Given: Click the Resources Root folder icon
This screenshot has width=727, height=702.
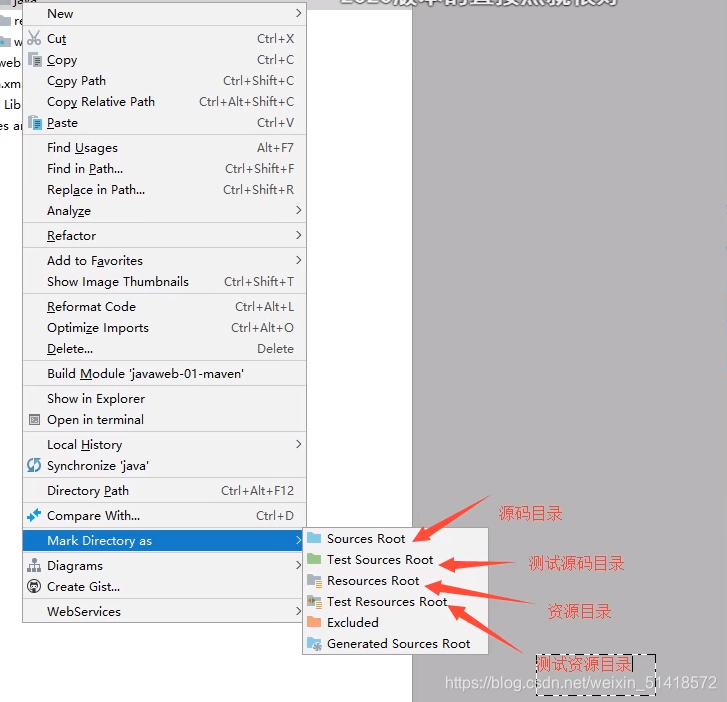Looking at the screenshot, I should coord(314,581).
